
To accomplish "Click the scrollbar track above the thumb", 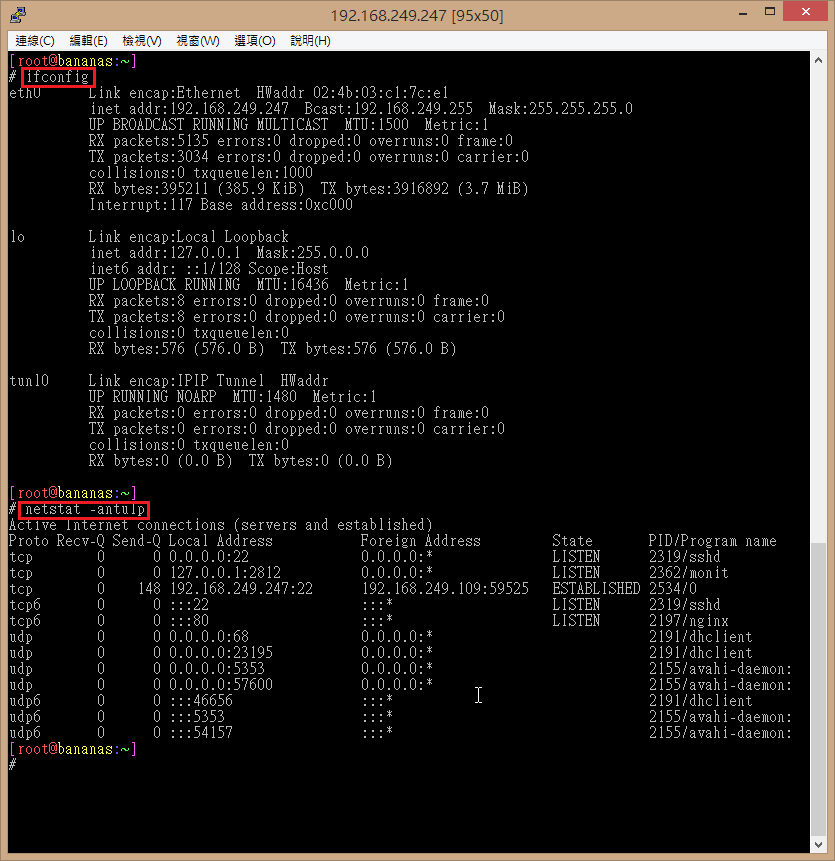I will (818, 305).
